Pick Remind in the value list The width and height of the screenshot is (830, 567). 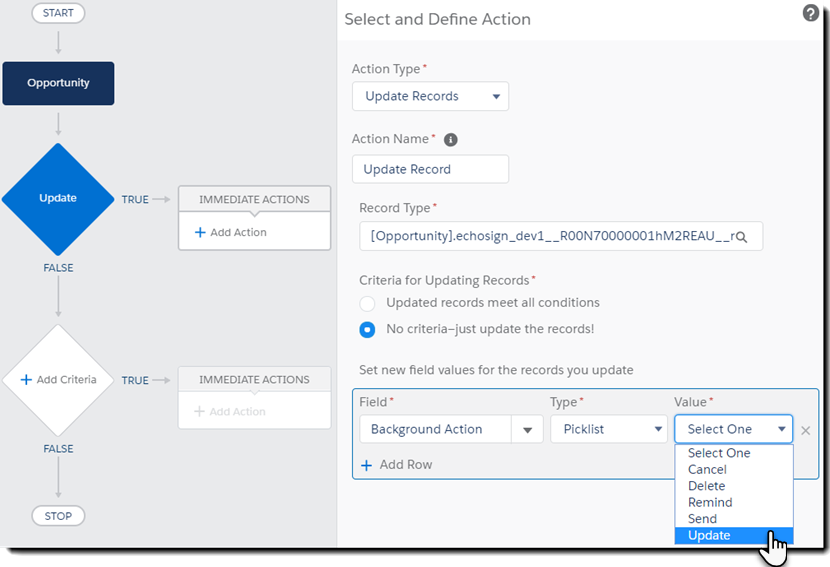pos(710,502)
